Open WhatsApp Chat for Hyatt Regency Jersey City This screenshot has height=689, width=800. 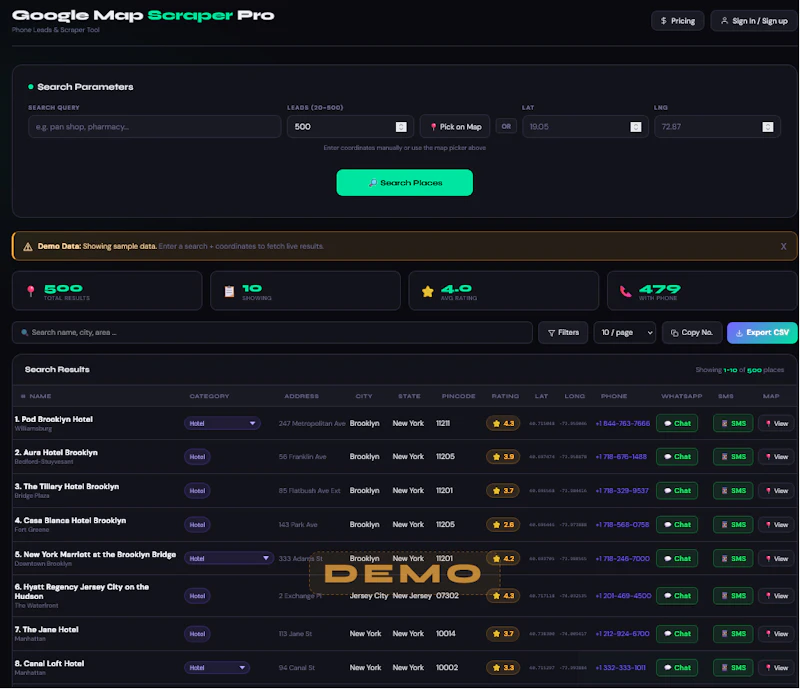pos(677,596)
